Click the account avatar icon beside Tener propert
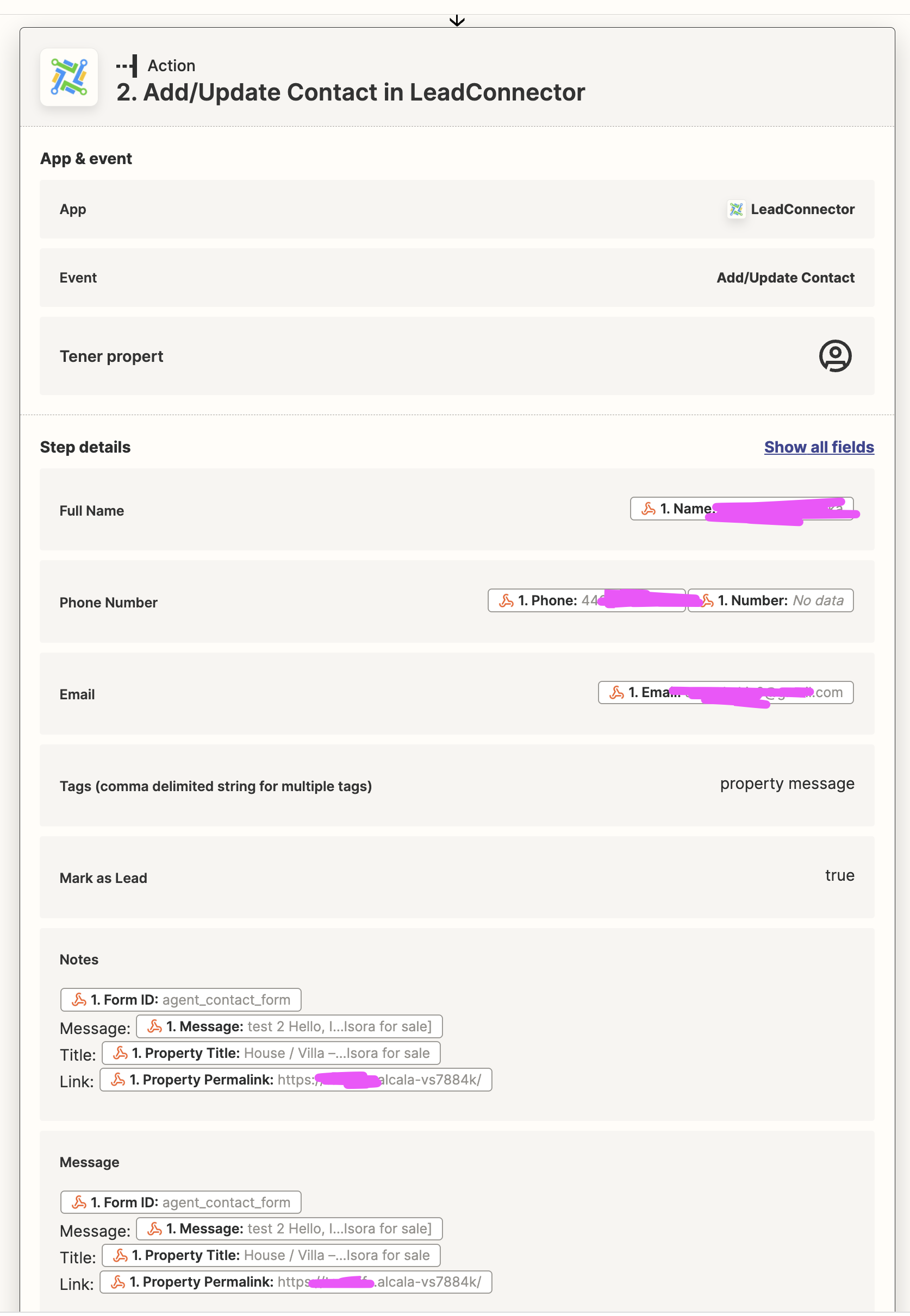The image size is (910, 1316). 836,356
